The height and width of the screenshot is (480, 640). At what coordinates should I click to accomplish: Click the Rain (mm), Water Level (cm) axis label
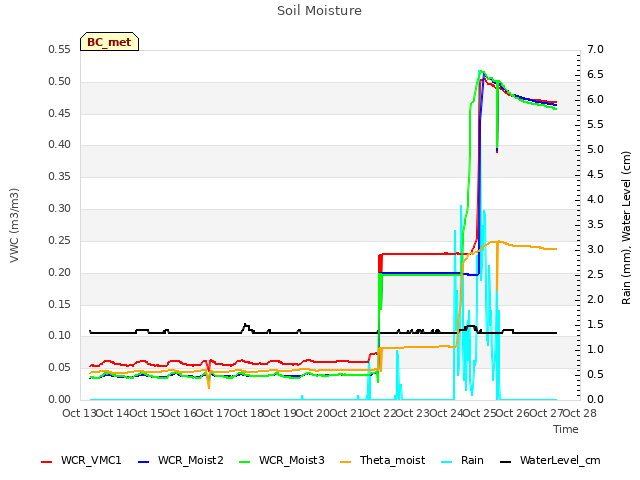pyautogui.click(x=626, y=228)
